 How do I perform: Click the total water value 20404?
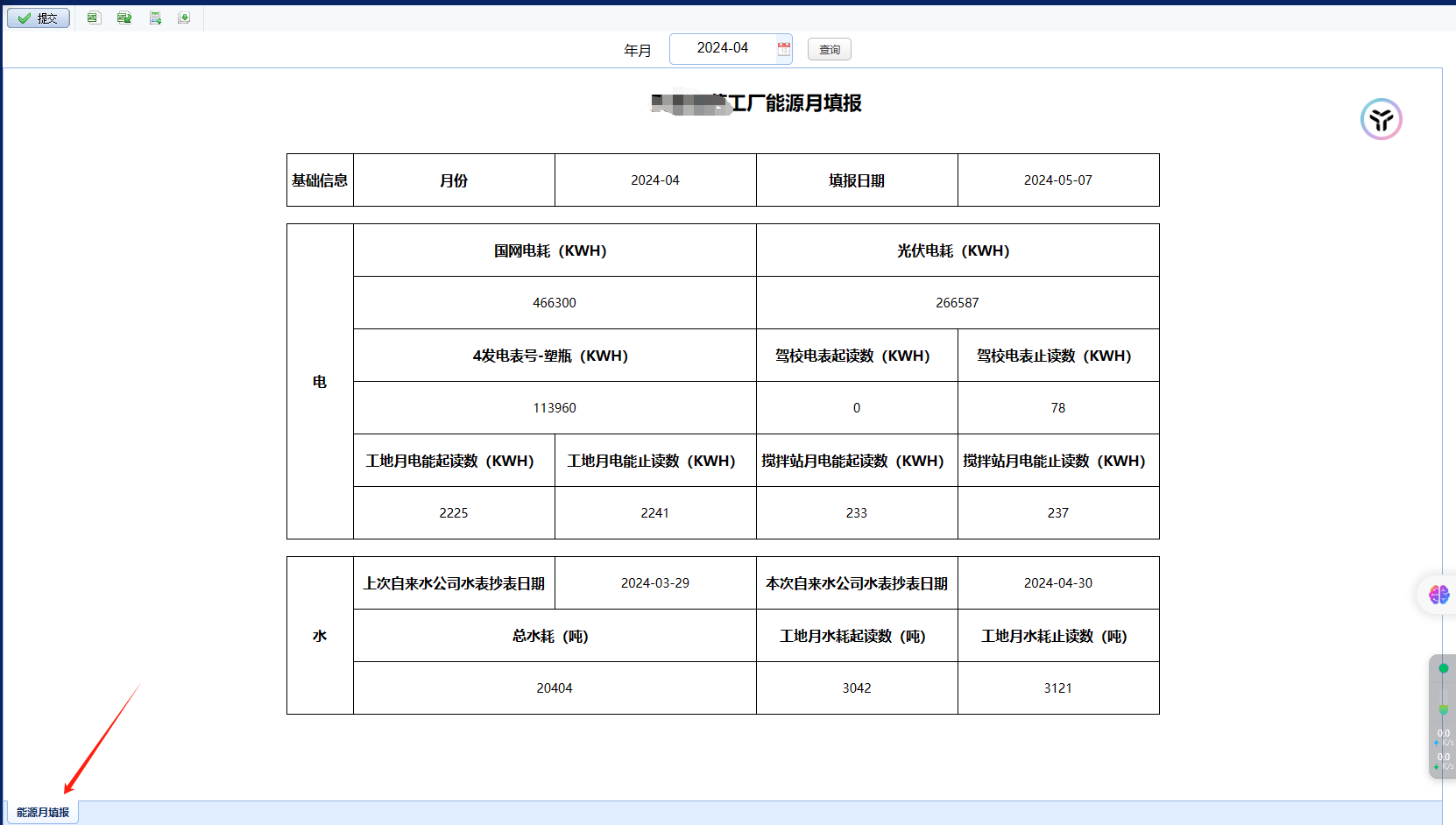[x=555, y=688]
